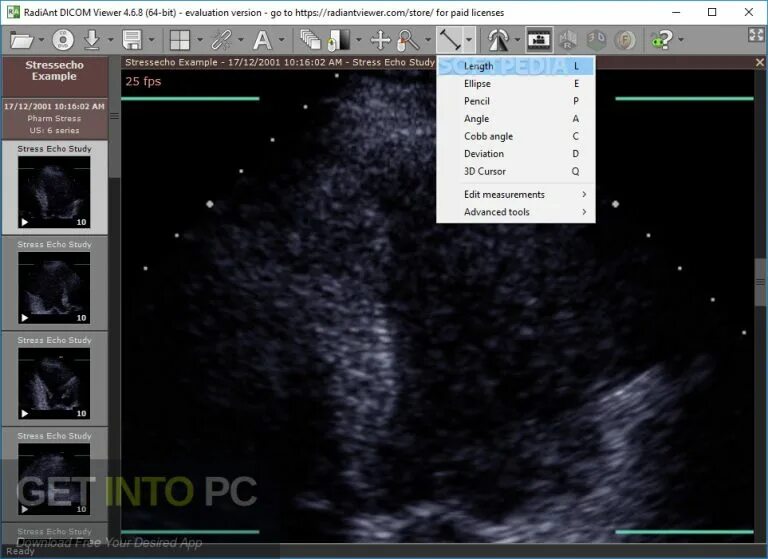
Task: Click the MPR reconstruction icon
Action: point(568,40)
